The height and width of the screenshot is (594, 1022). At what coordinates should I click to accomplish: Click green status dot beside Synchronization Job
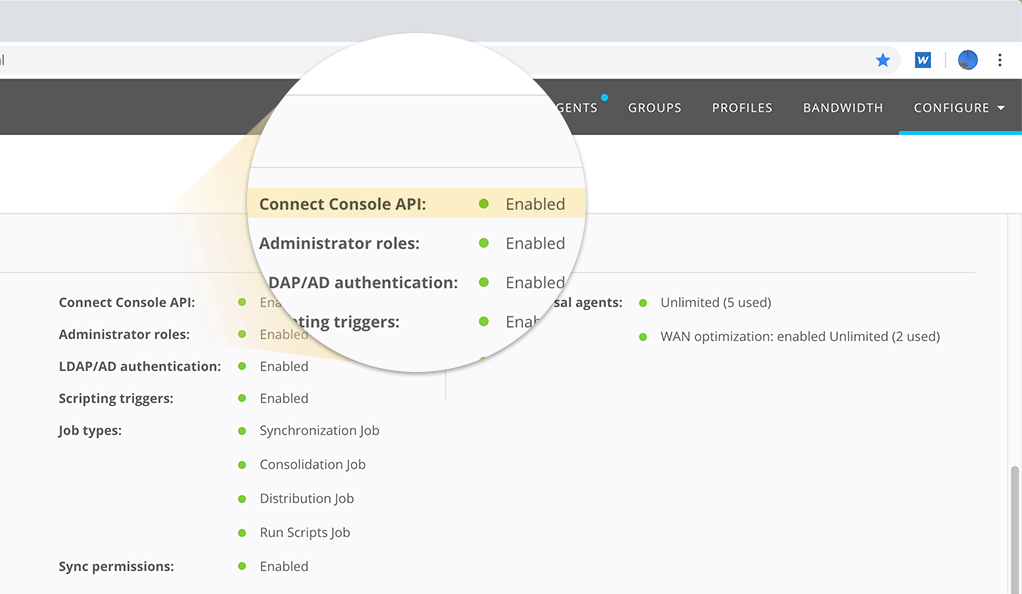pos(242,431)
